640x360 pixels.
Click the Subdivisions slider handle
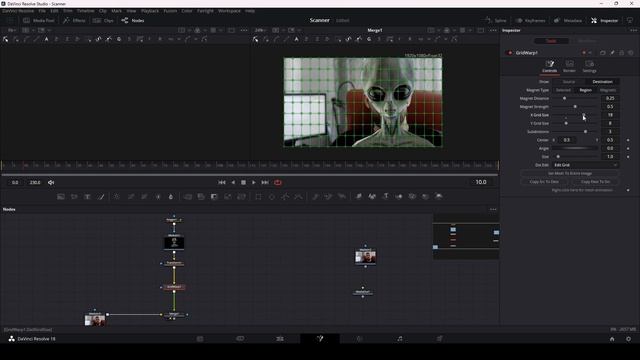[x=585, y=132]
